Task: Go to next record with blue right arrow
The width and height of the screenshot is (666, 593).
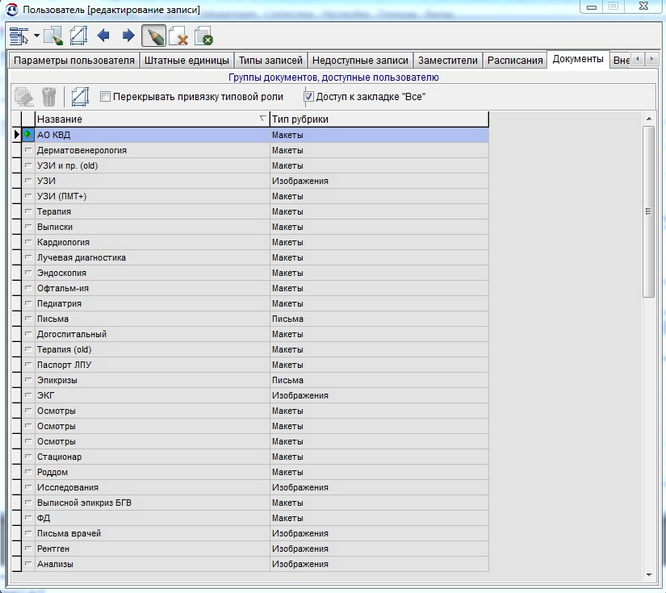Action: point(128,35)
